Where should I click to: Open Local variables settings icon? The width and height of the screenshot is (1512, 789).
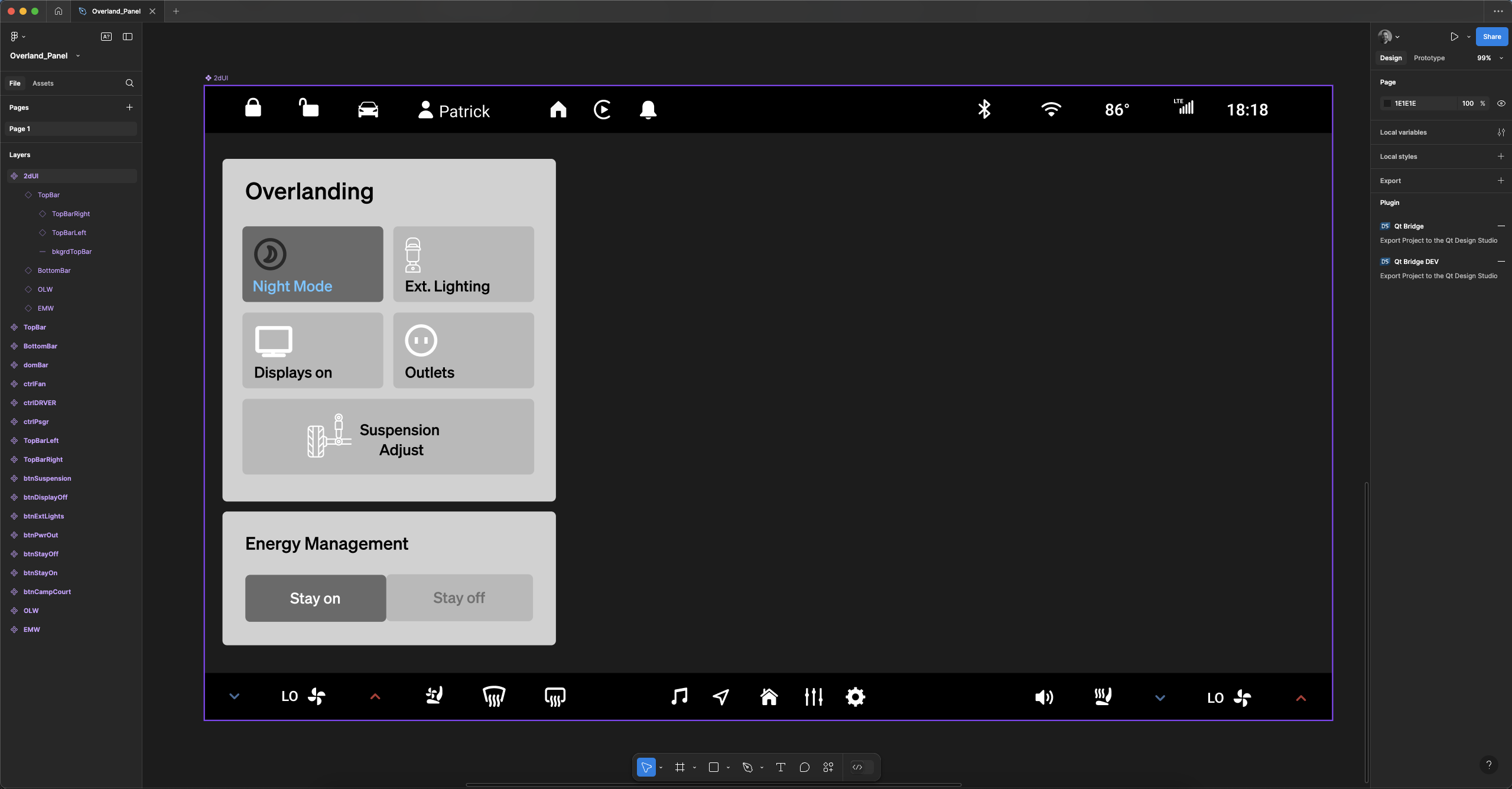point(1501,132)
